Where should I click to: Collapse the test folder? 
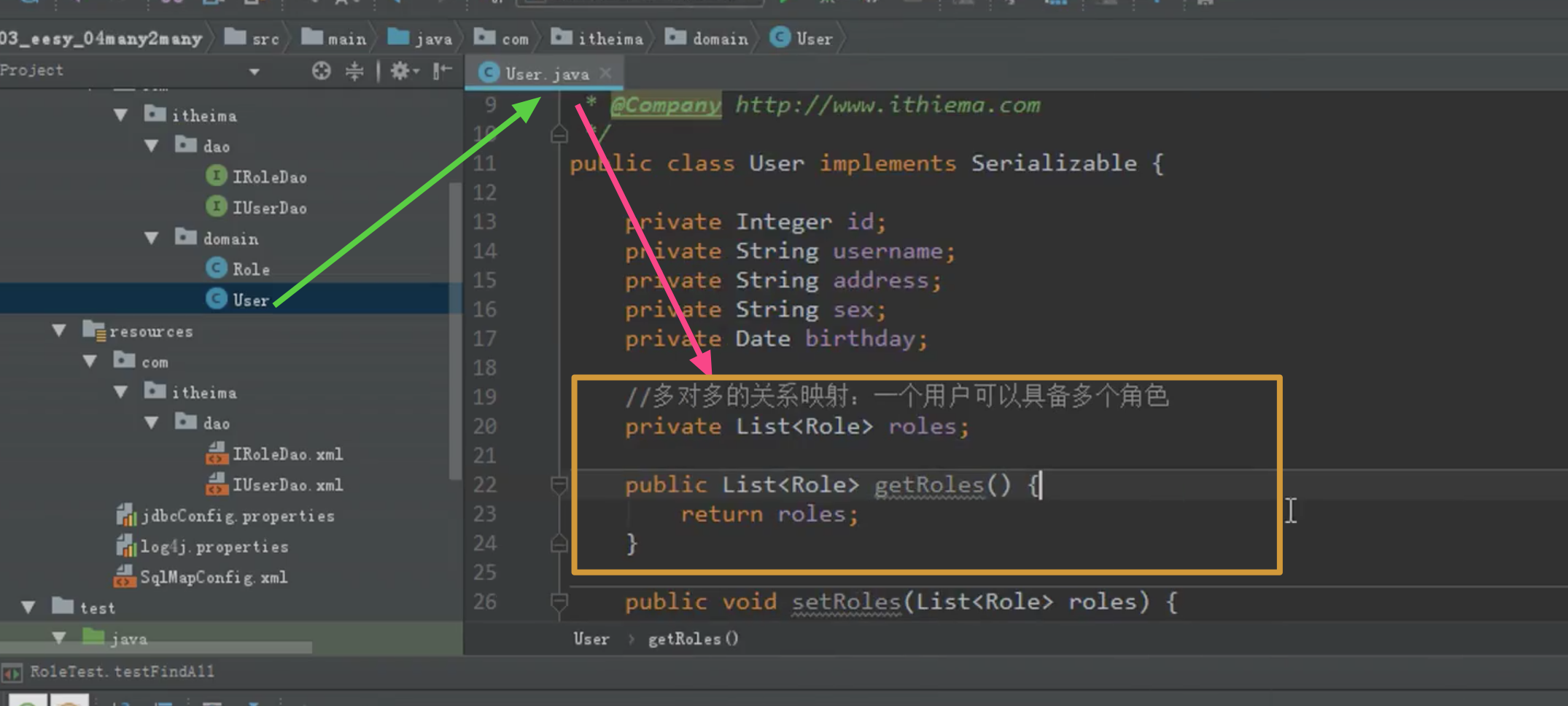28,608
